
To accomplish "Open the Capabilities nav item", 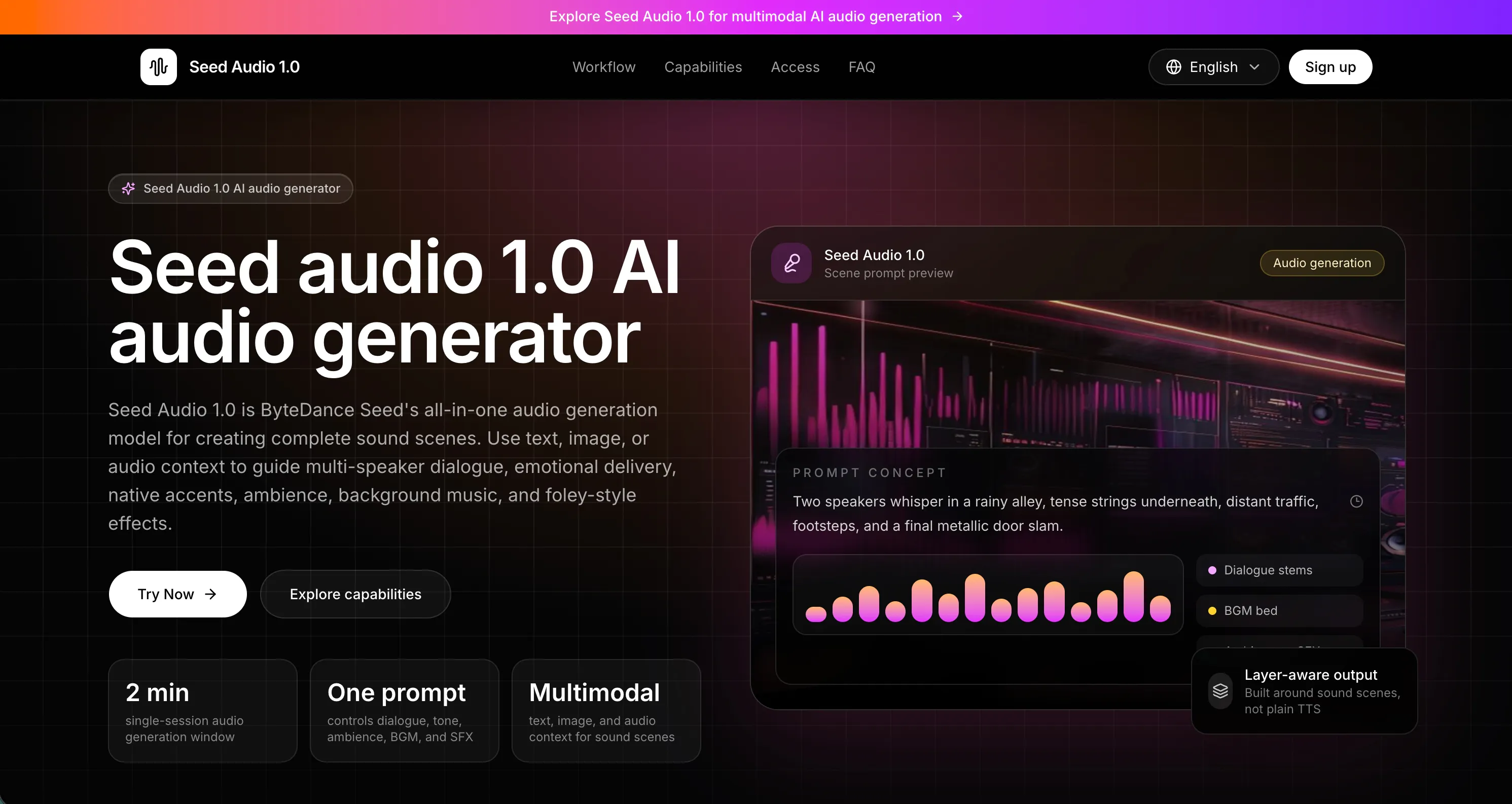I will coord(703,67).
